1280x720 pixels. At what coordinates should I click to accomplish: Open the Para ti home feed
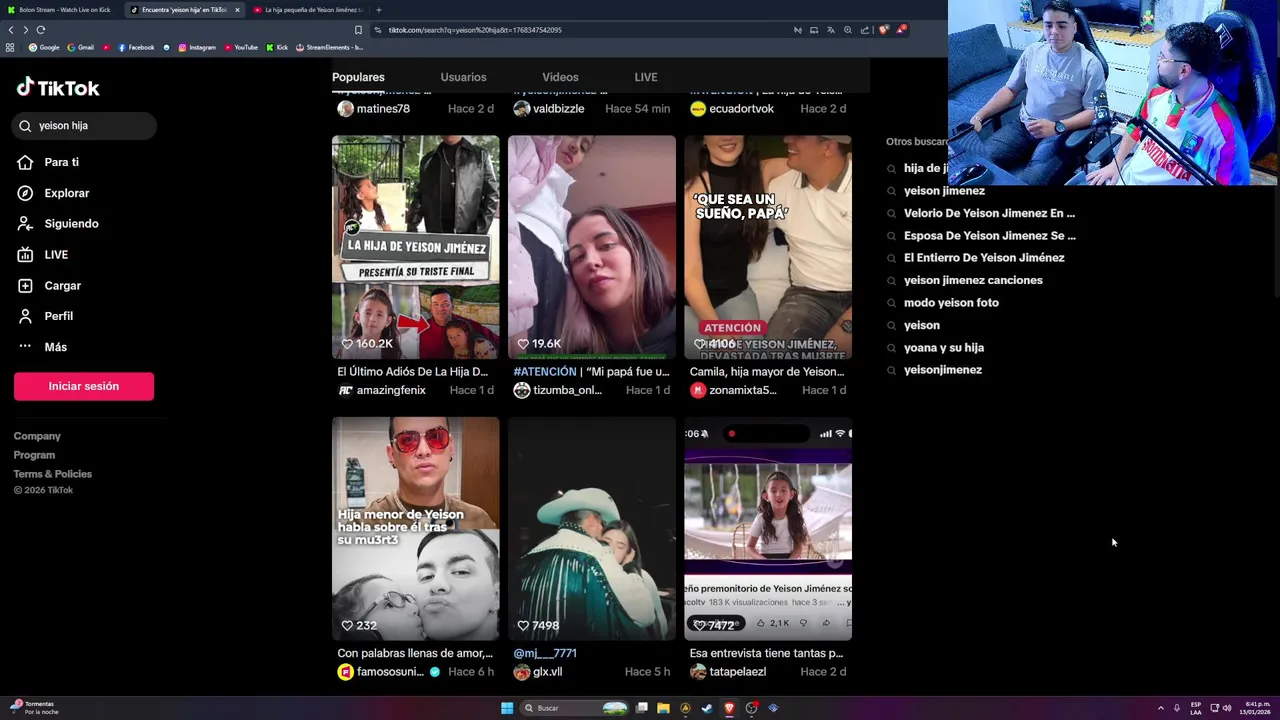[x=48, y=162]
